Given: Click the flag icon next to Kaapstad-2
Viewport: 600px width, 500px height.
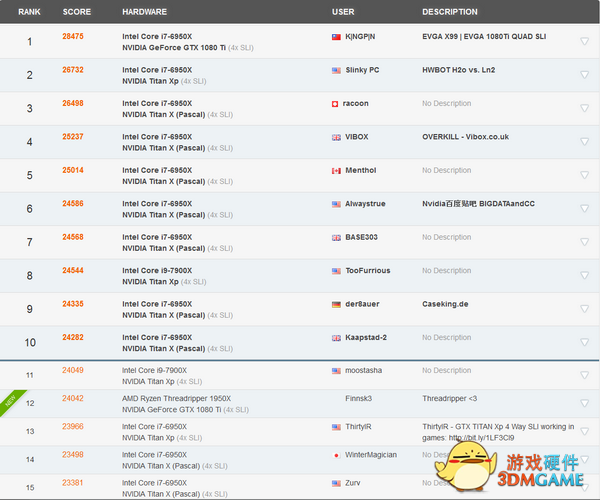Looking at the screenshot, I should pyautogui.click(x=336, y=338).
